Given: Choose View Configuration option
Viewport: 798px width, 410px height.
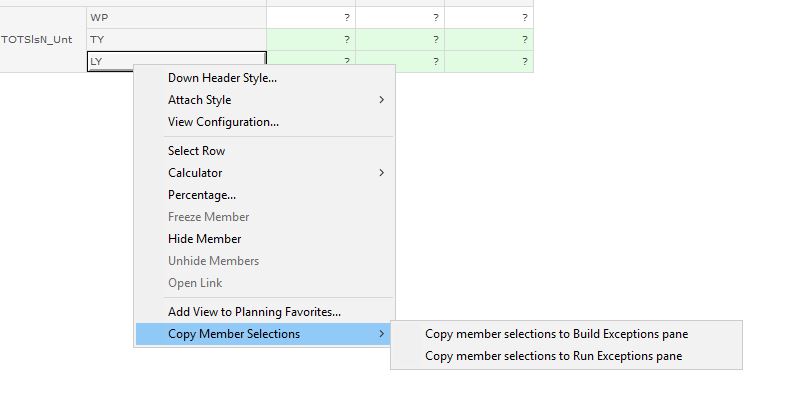Looking at the screenshot, I should tap(265, 122).
